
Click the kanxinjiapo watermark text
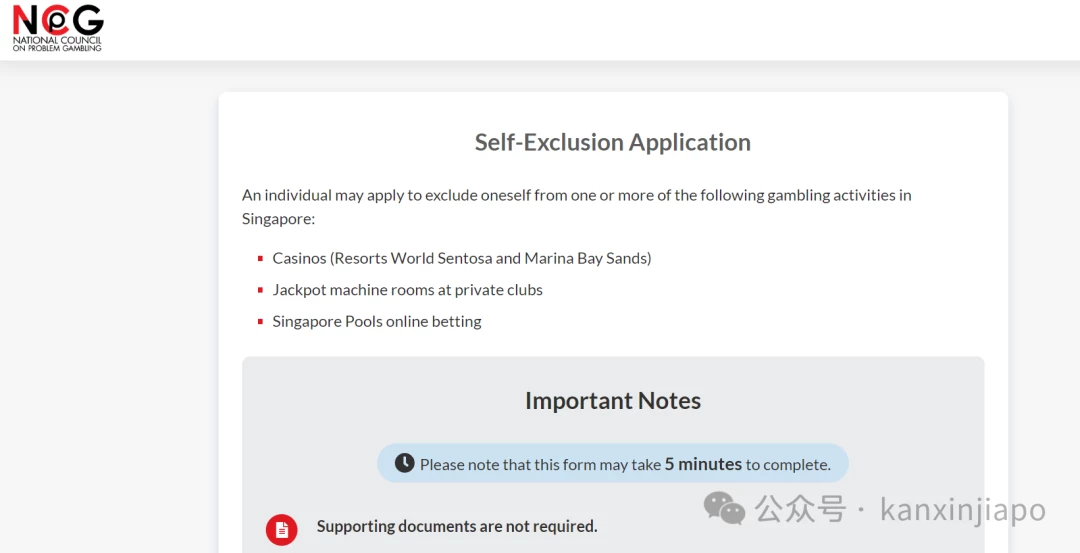963,510
